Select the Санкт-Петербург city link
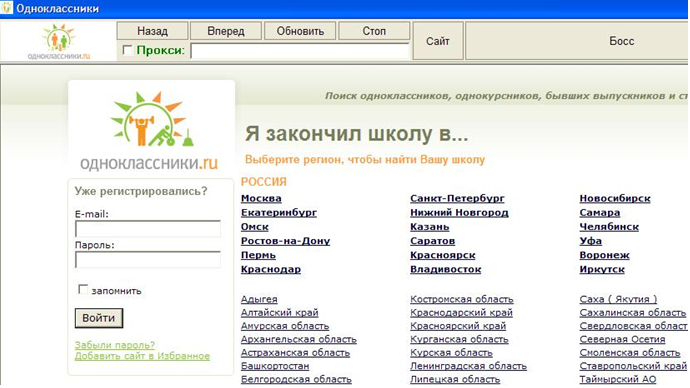Screen dimensions: 690x388 457,198
